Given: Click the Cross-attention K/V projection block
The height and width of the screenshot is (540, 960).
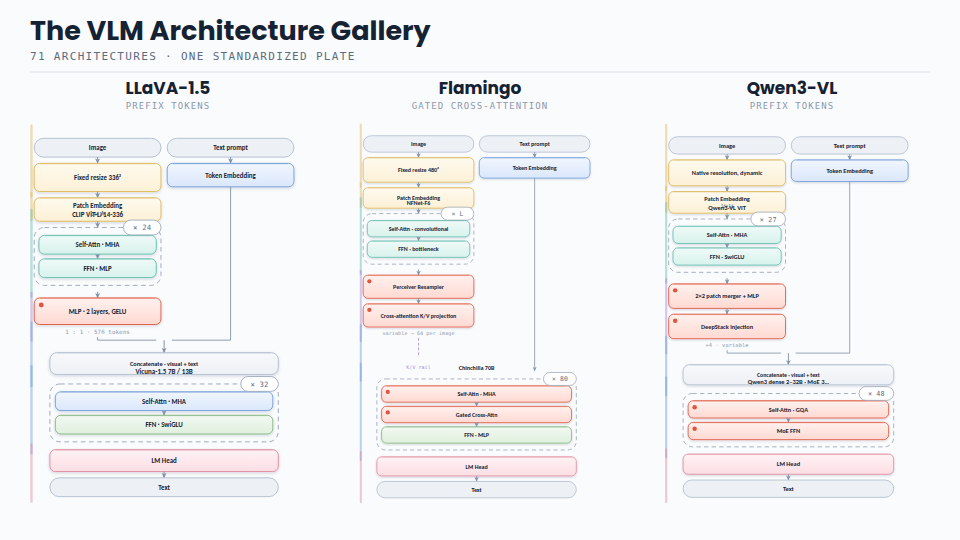Looking at the screenshot, I should [418, 316].
